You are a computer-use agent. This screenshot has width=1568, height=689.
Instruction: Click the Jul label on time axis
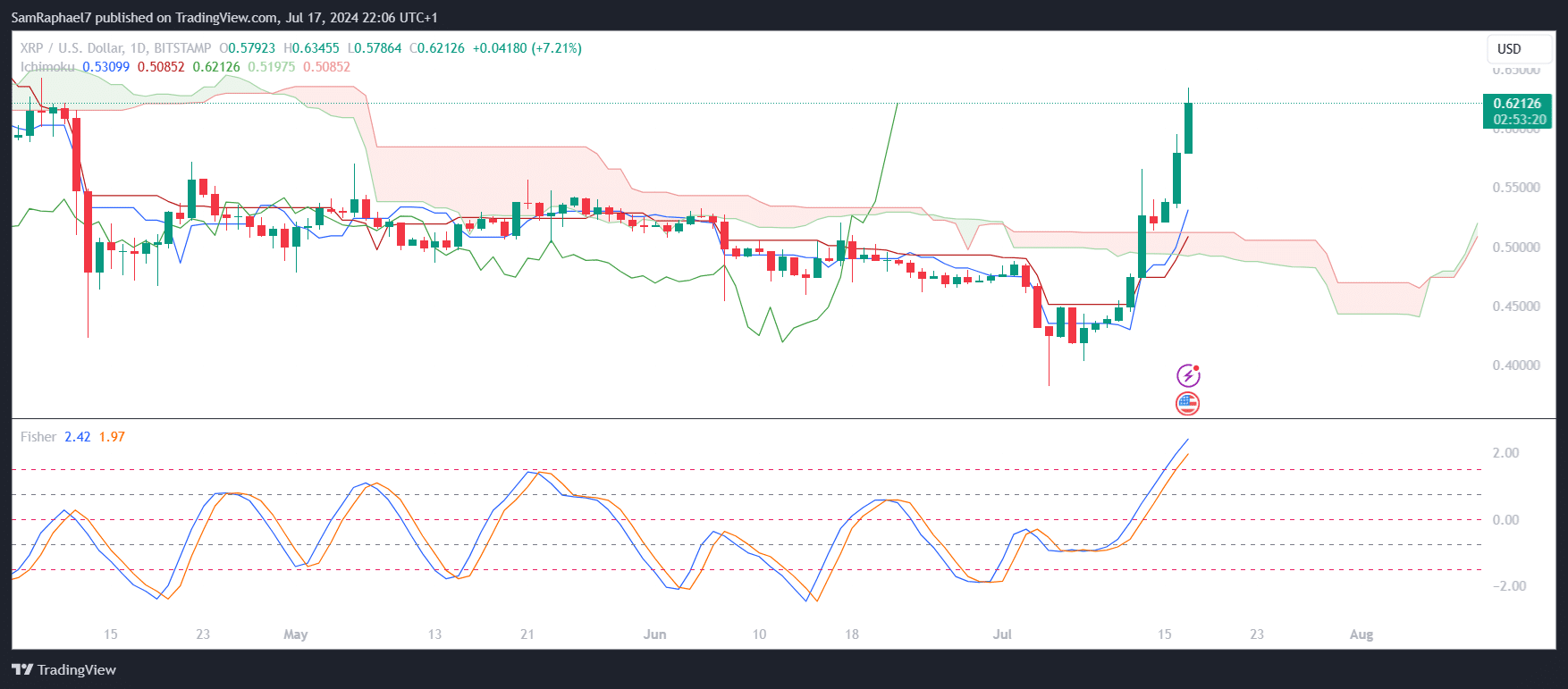(1002, 634)
